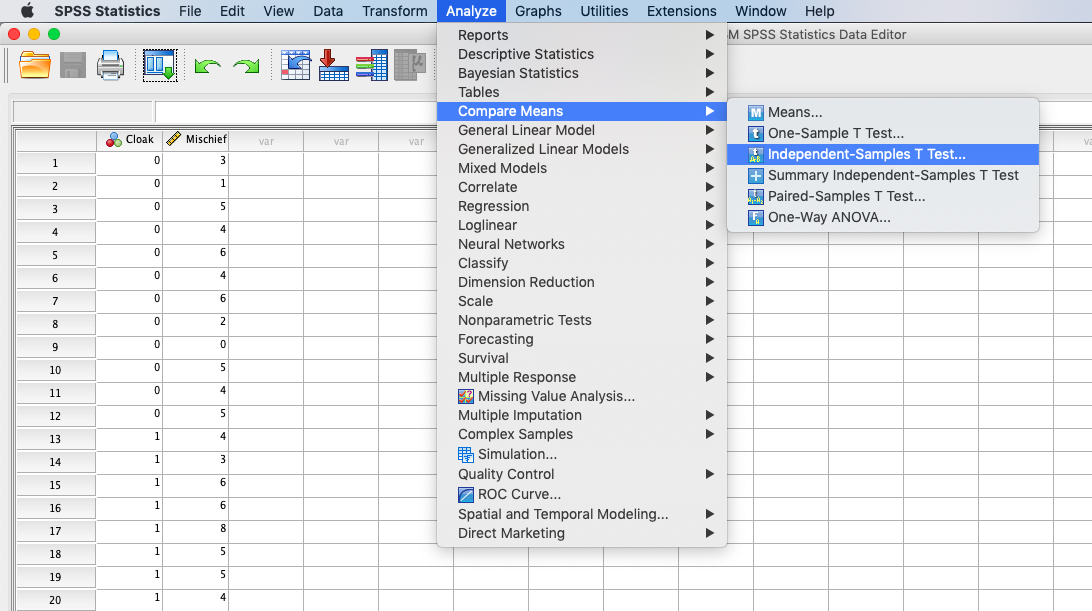Expand the Reports submenu arrow

[x=710, y=35]
